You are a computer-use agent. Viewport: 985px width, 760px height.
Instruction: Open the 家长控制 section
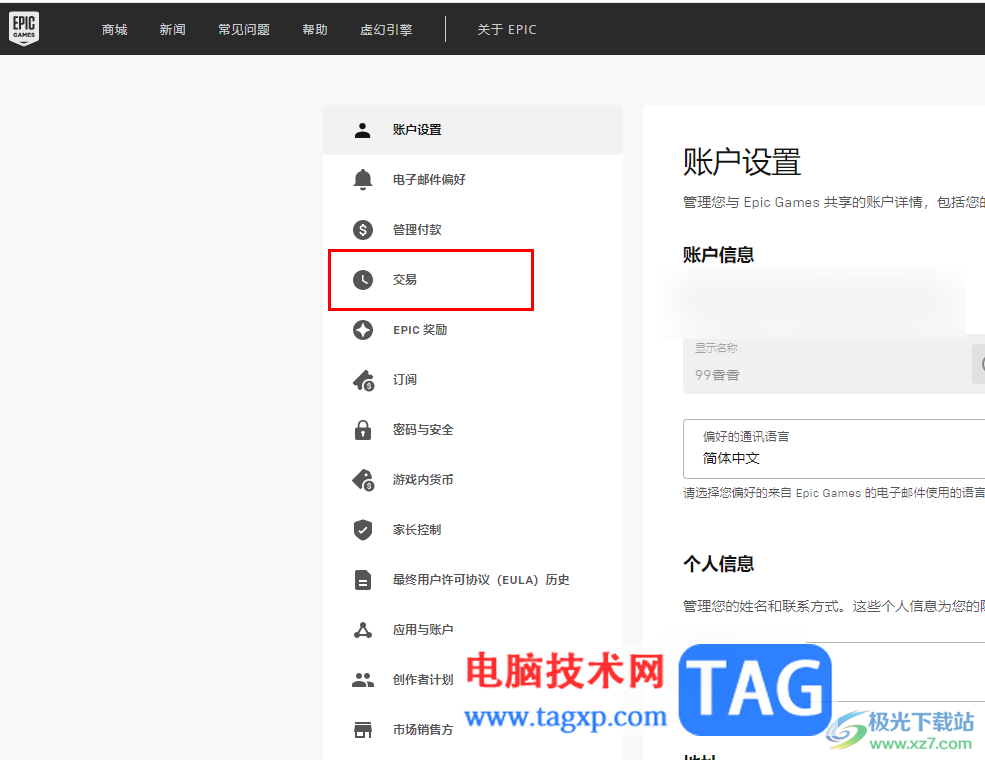click(x=473, y=529)
